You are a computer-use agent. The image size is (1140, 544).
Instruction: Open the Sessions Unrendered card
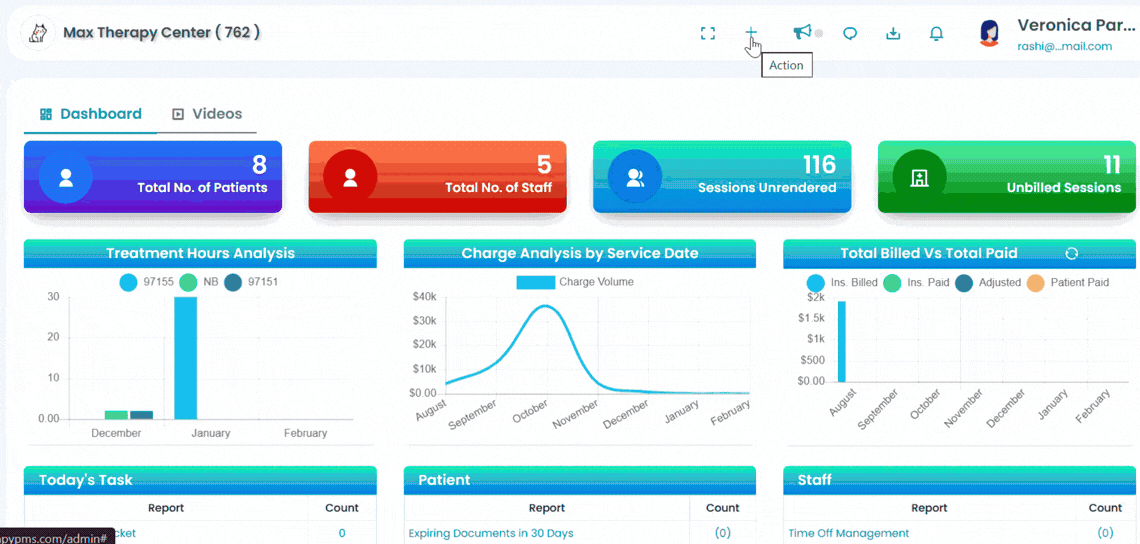point(722,177)
